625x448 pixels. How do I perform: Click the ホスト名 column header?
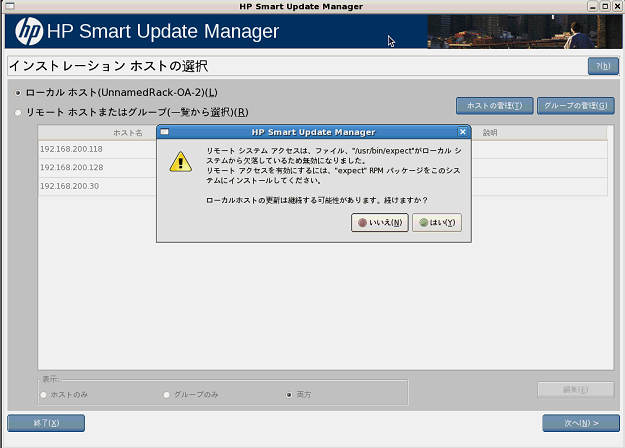click(128, 132)
